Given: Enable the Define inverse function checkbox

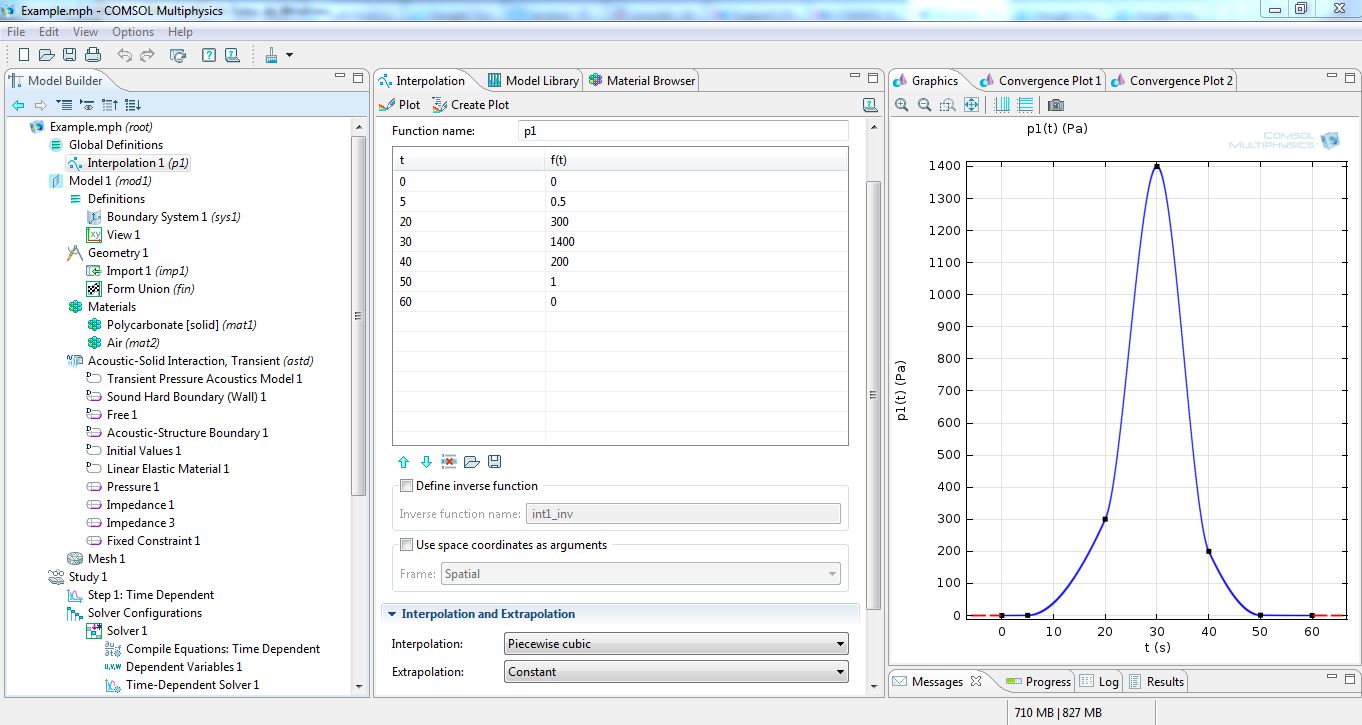Looking at the screenshot, I should tap(406, 486).
